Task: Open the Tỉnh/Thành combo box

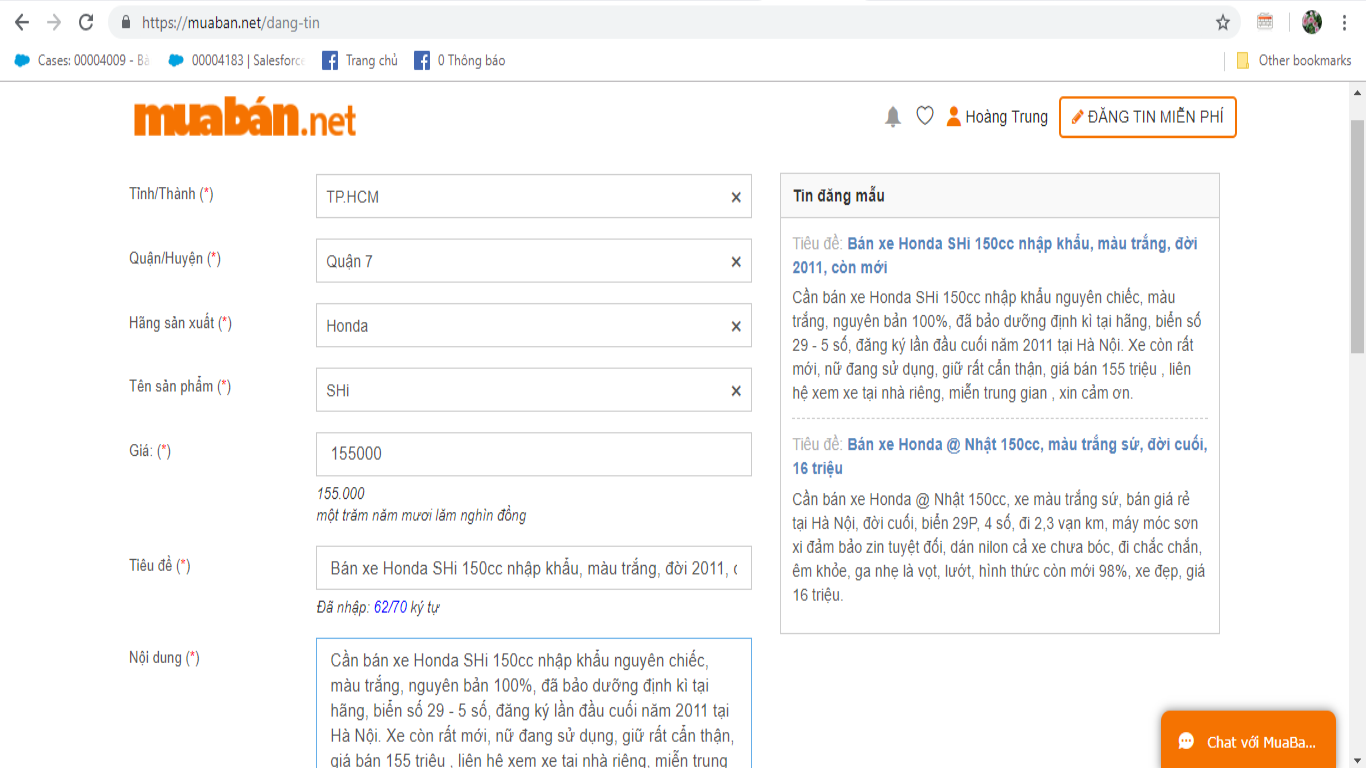Action: (x=534, y=197)
